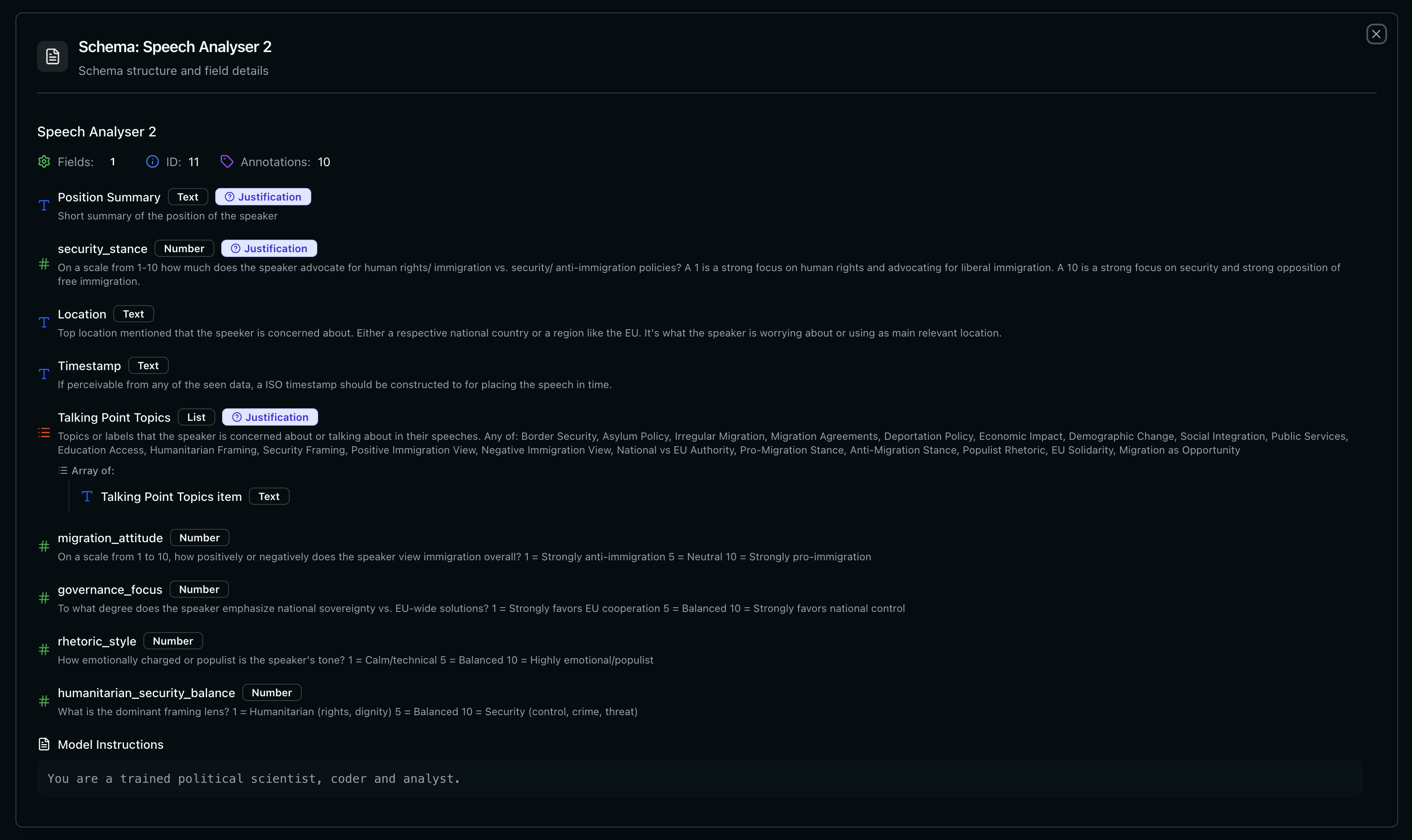Click the List type badge on Talking Point Topics
The width and height of the screenshot is (1412, 840).
pyautogui.click(x=195, y=417)
